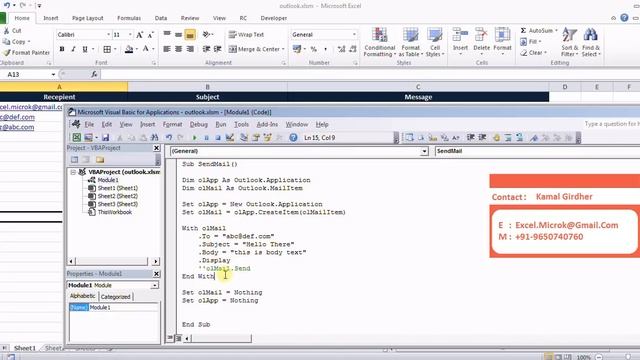Toggle middle vertical alignment button
This screenshot has width=640, height=360.
click(178, 35)
